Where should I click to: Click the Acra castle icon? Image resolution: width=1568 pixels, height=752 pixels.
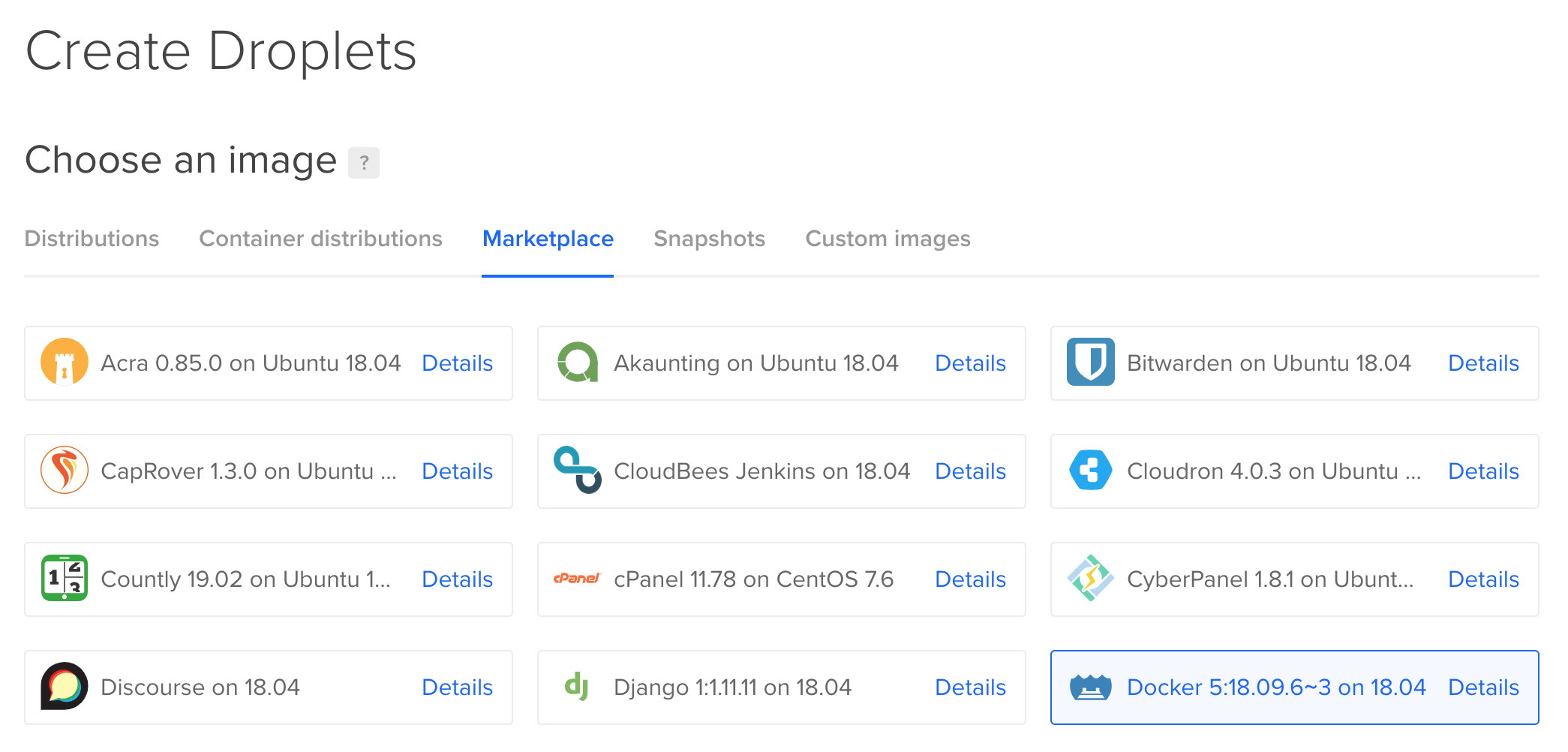pyautogui.click(x=65, y=362)
